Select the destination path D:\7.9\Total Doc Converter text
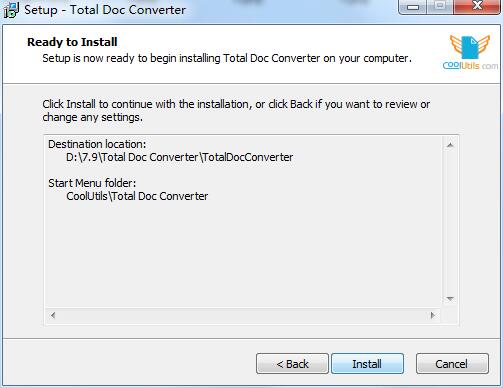The image size is (503, 388). point(180,157)
